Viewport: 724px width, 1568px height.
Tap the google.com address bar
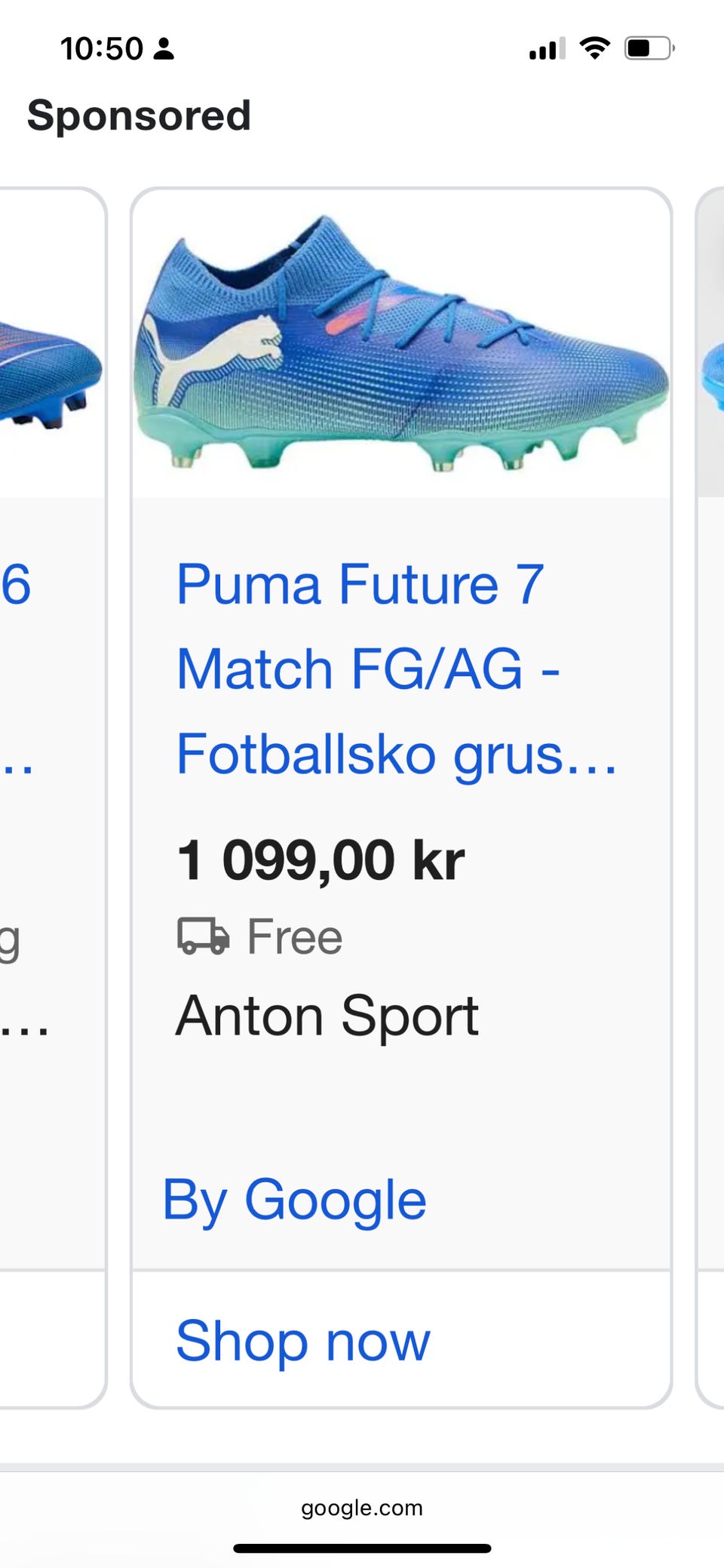[x=362, y=1508]
